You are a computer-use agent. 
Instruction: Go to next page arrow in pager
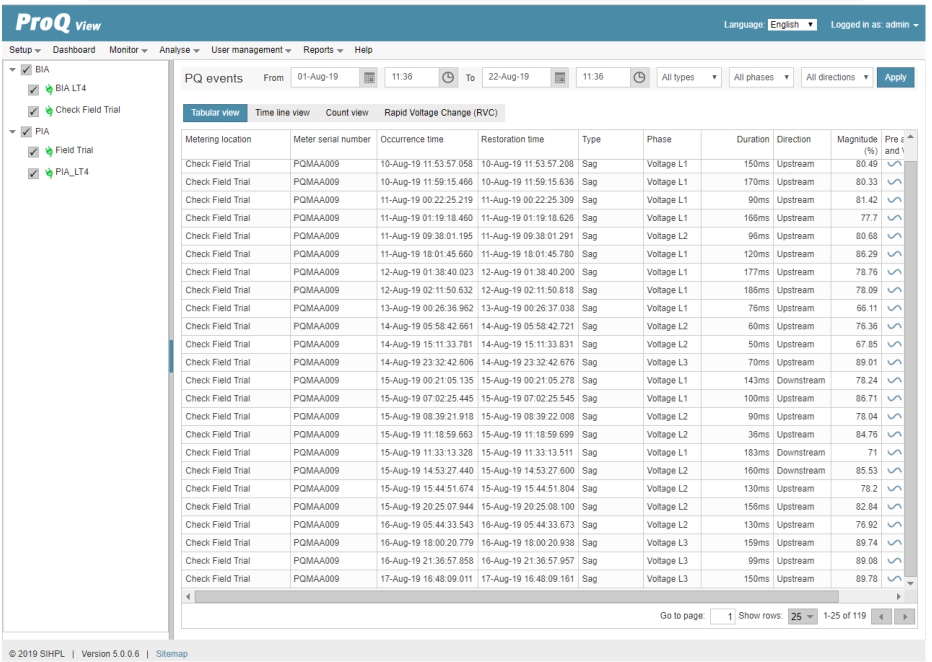[905, 617]
